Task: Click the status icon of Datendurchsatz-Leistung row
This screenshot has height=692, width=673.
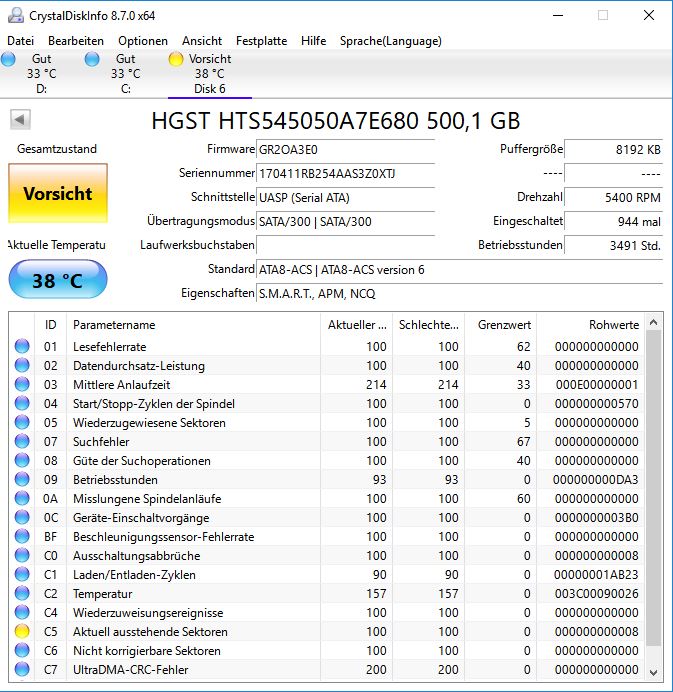Action: pos(22,365)
